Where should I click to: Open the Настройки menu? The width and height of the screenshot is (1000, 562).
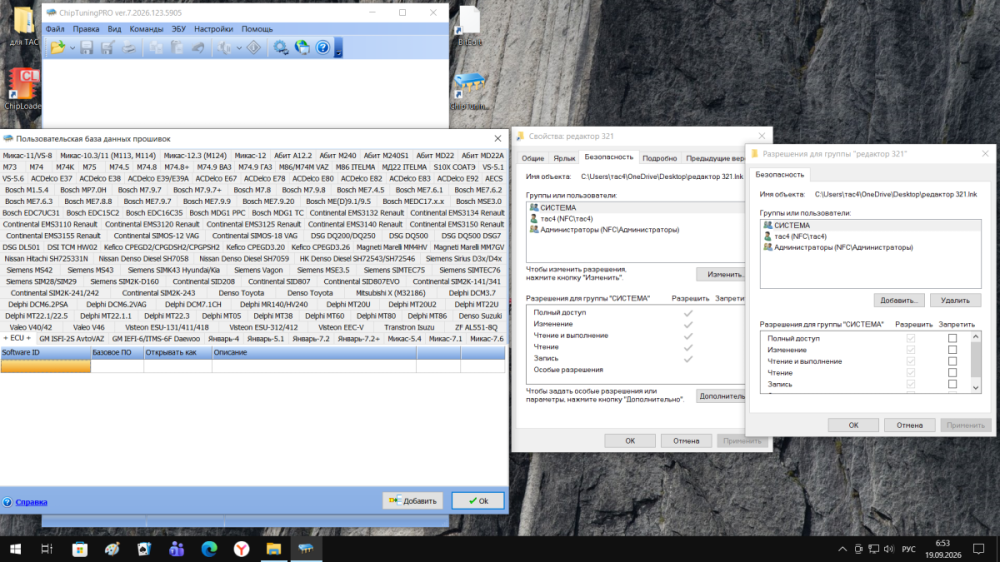tap(214, 29)
